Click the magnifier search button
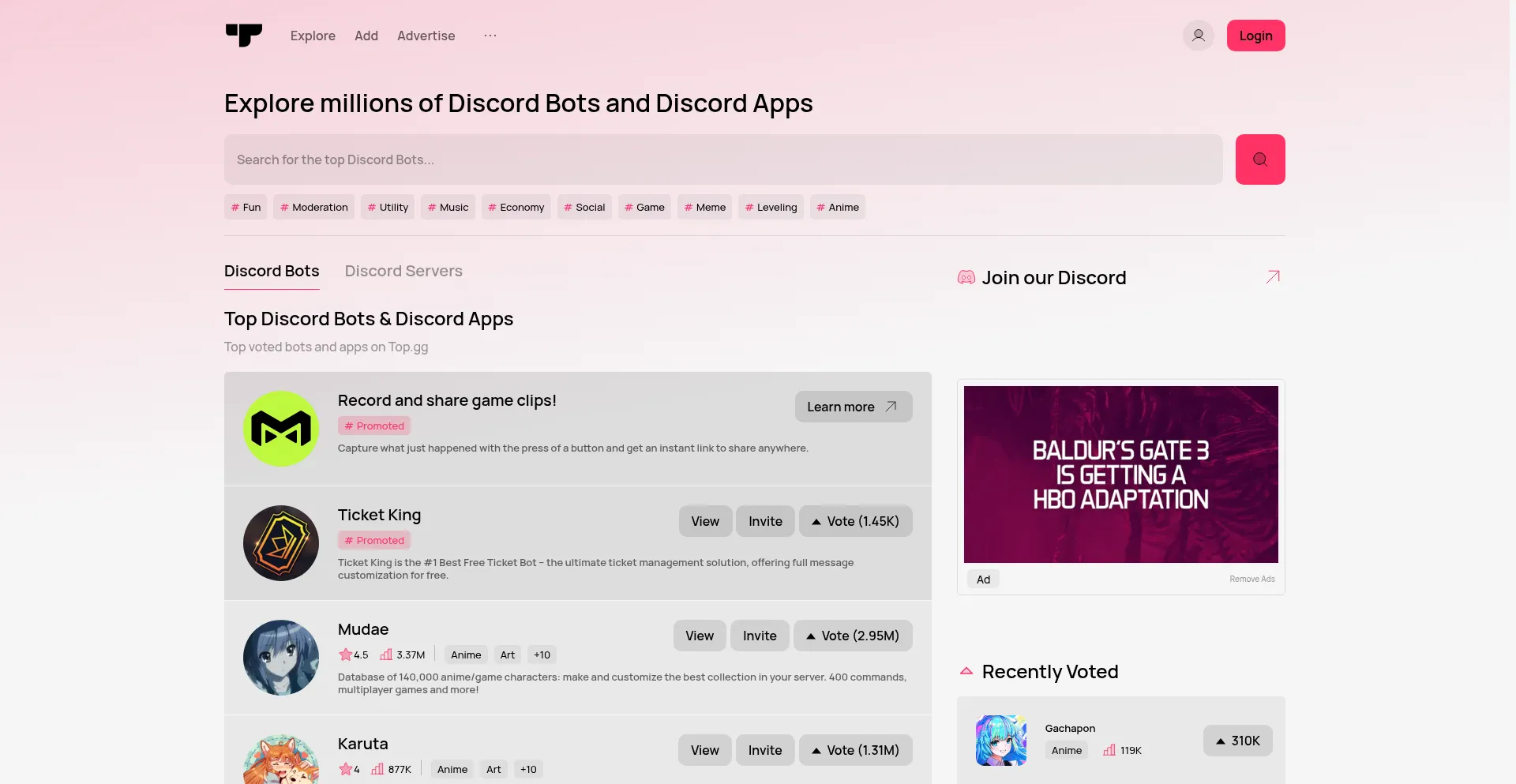Image resolution: width=1516 pixels, height=784 pixels. click(x=1260, y=159)
